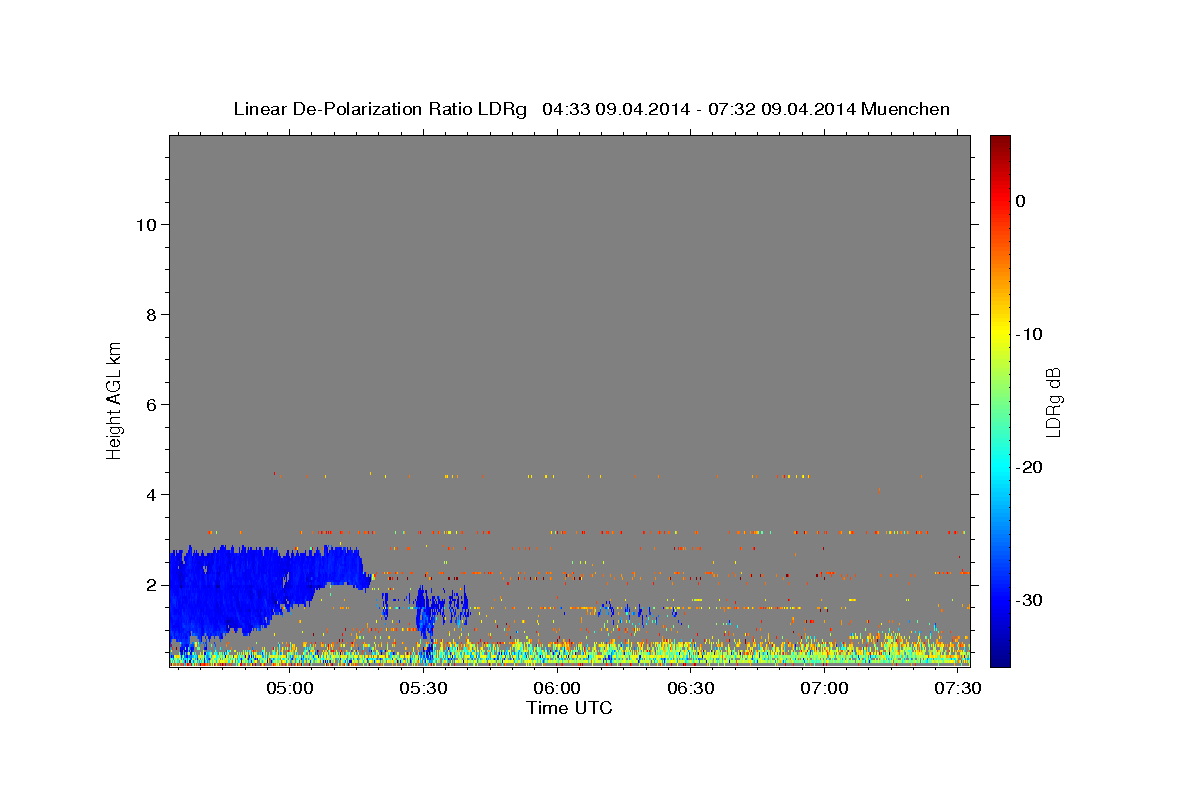Viewport: 1200px width, 800px height.
Task: Click the 05:00 time tick label
Action: click(x=290, y=689)
